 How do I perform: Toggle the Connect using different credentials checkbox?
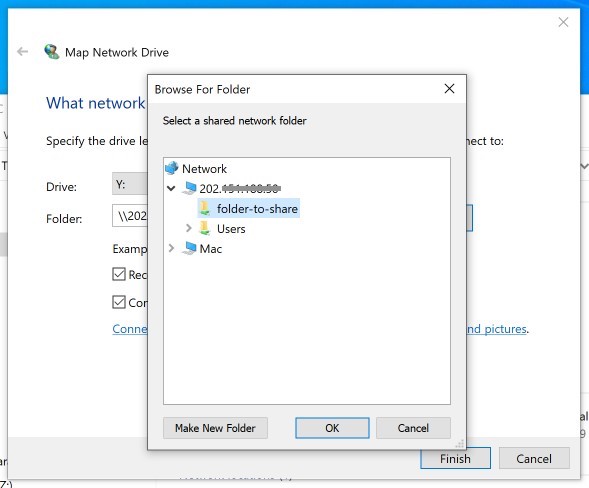tap(119, 302)
